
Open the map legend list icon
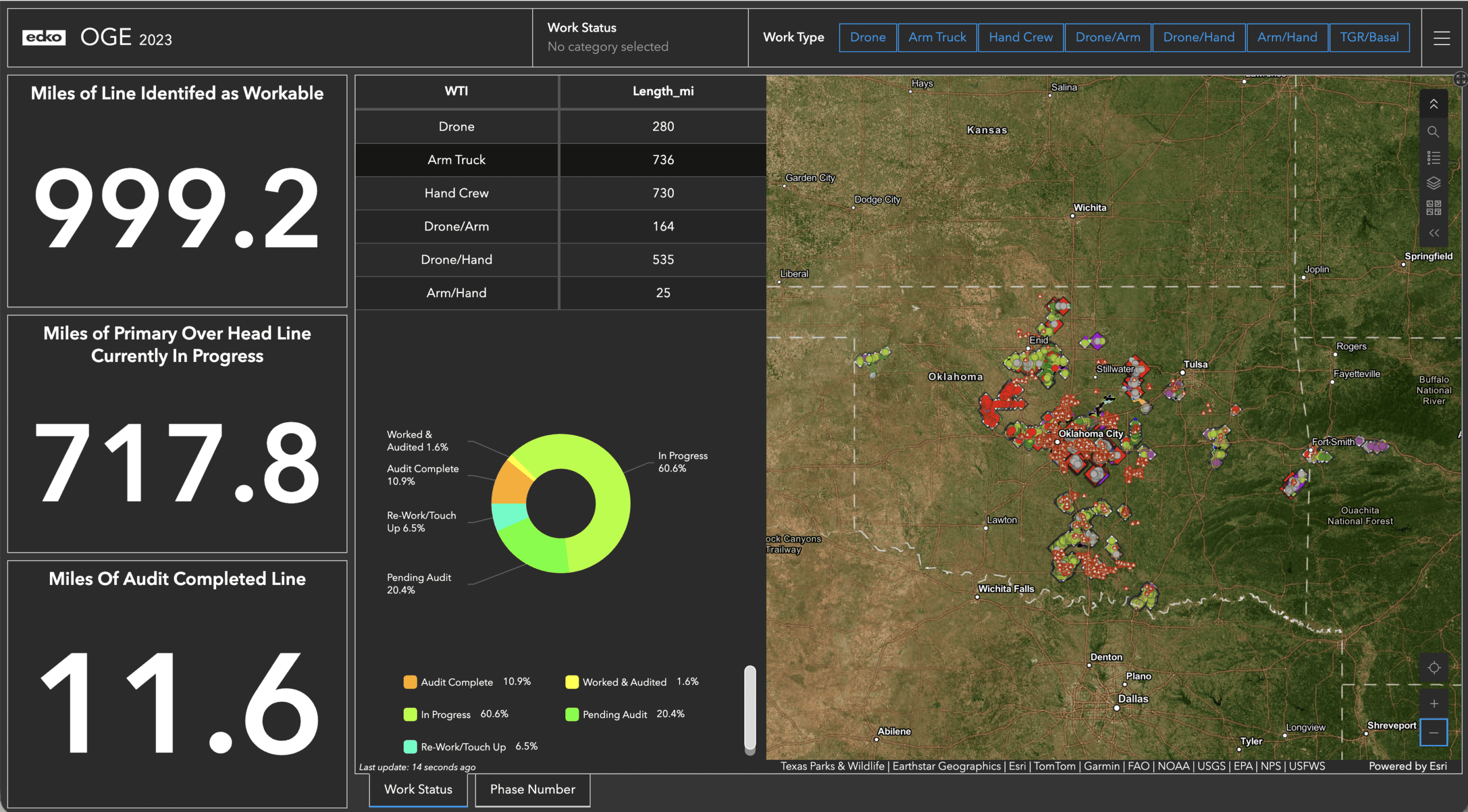[x=1433, y=157]
